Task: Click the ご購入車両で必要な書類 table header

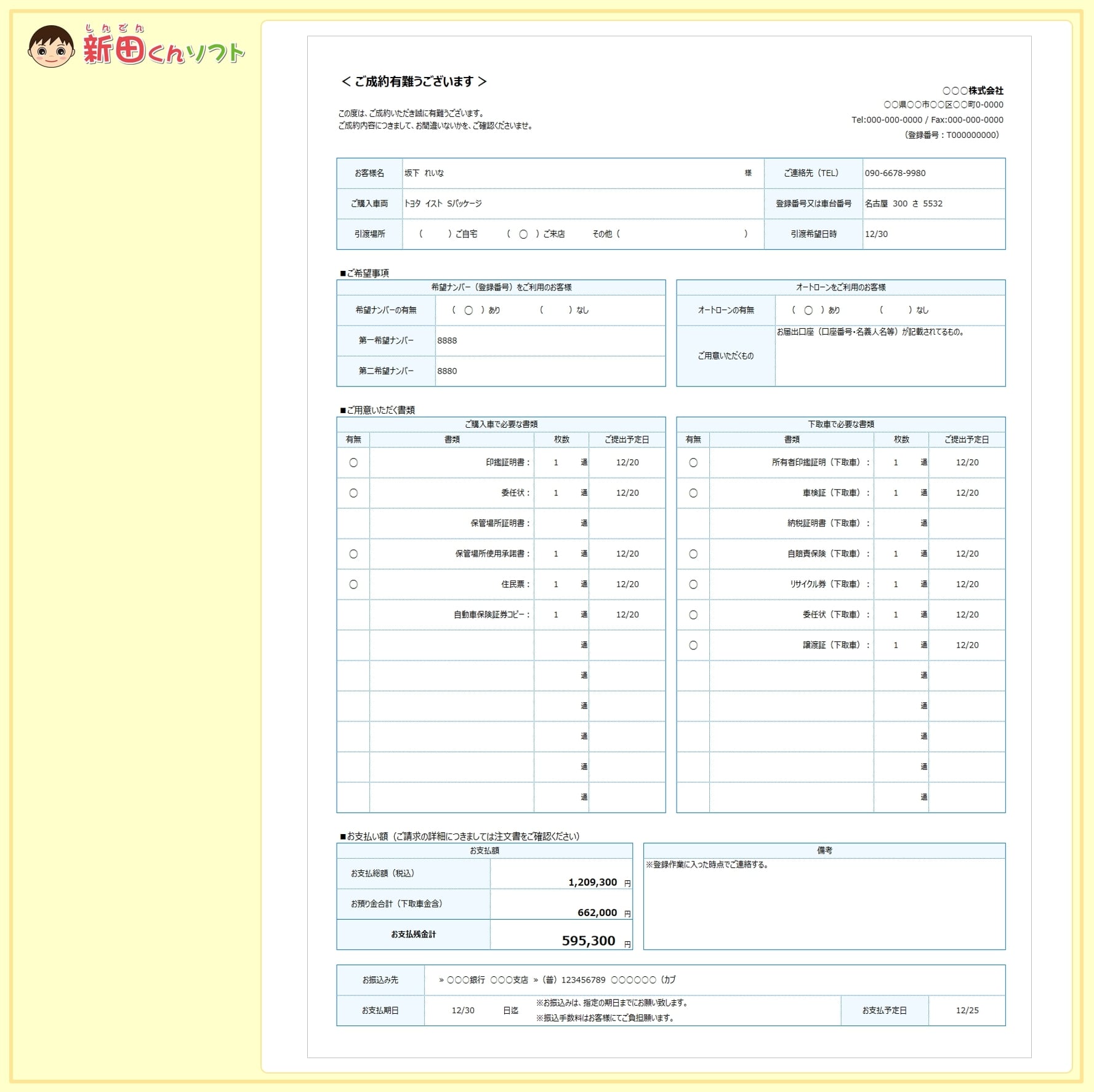Action: tap(501, 425)
